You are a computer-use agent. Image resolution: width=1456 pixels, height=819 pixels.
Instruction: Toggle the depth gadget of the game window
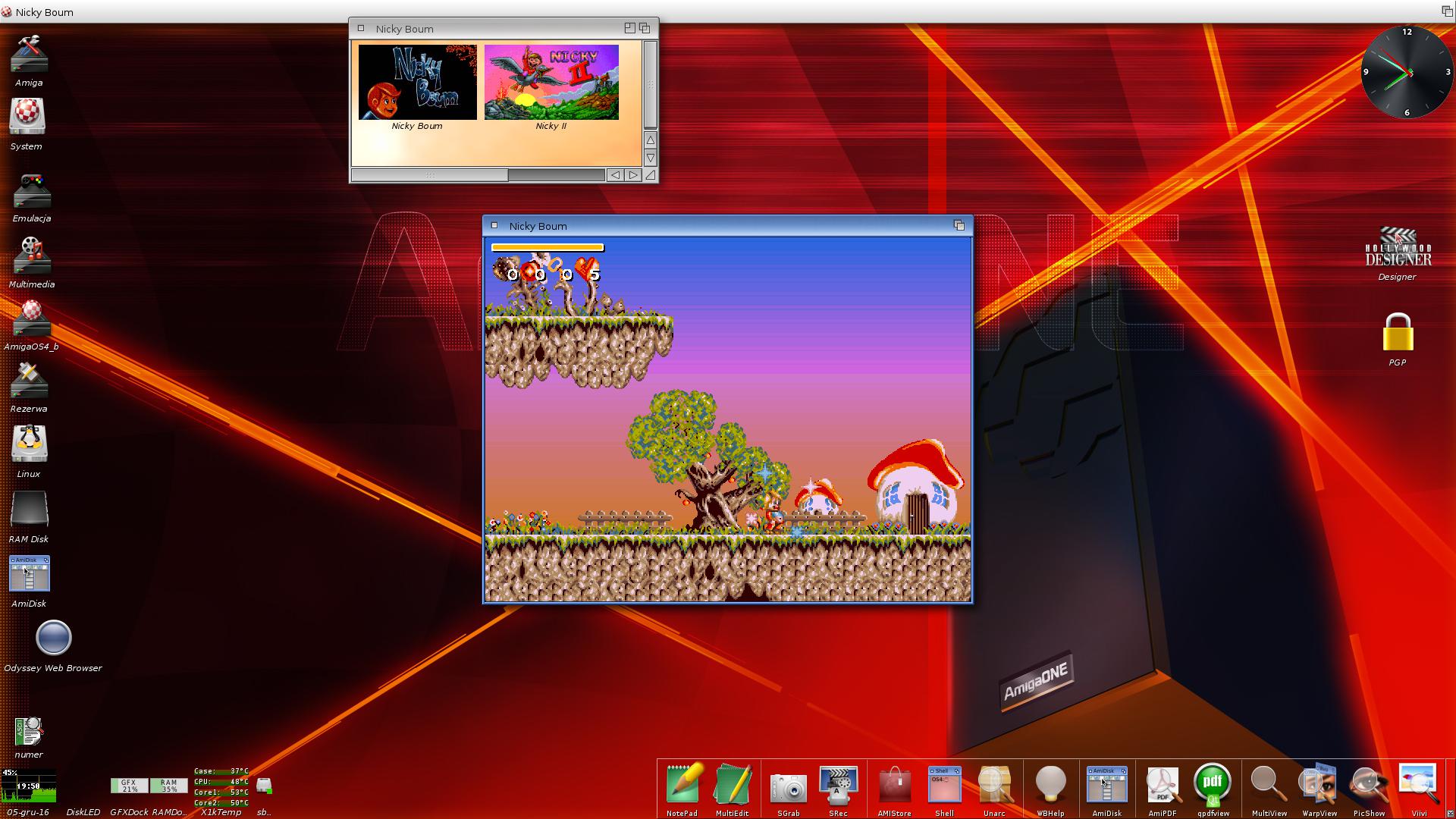click(x=959, y=225)
